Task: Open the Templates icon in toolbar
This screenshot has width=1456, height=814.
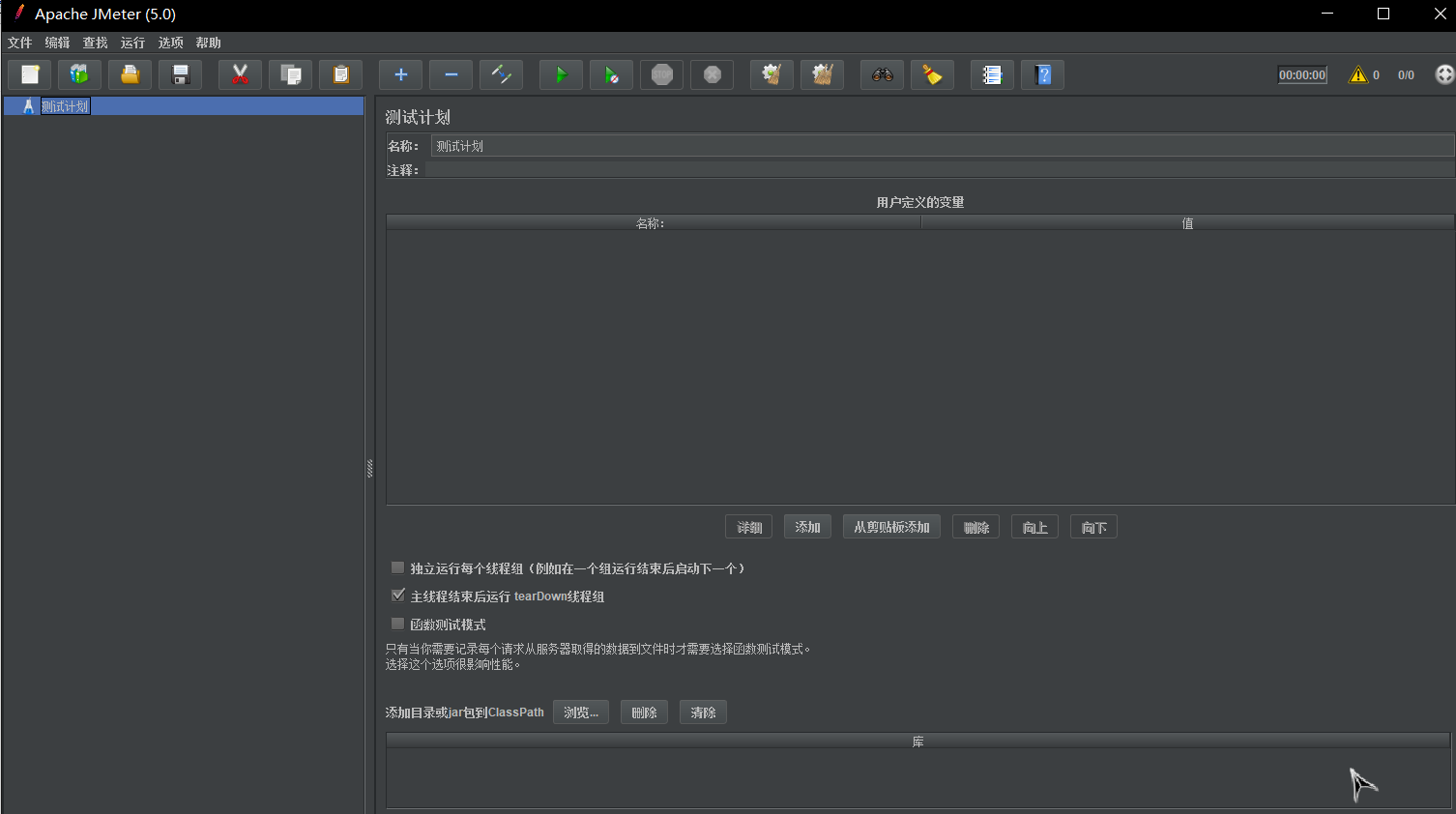Action: point(80,74)
